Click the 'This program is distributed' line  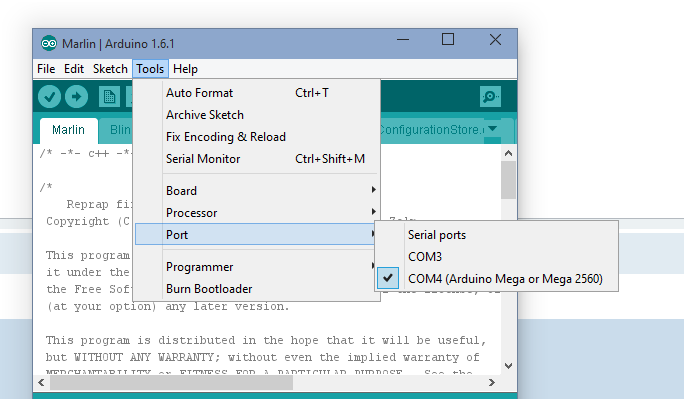266,340
